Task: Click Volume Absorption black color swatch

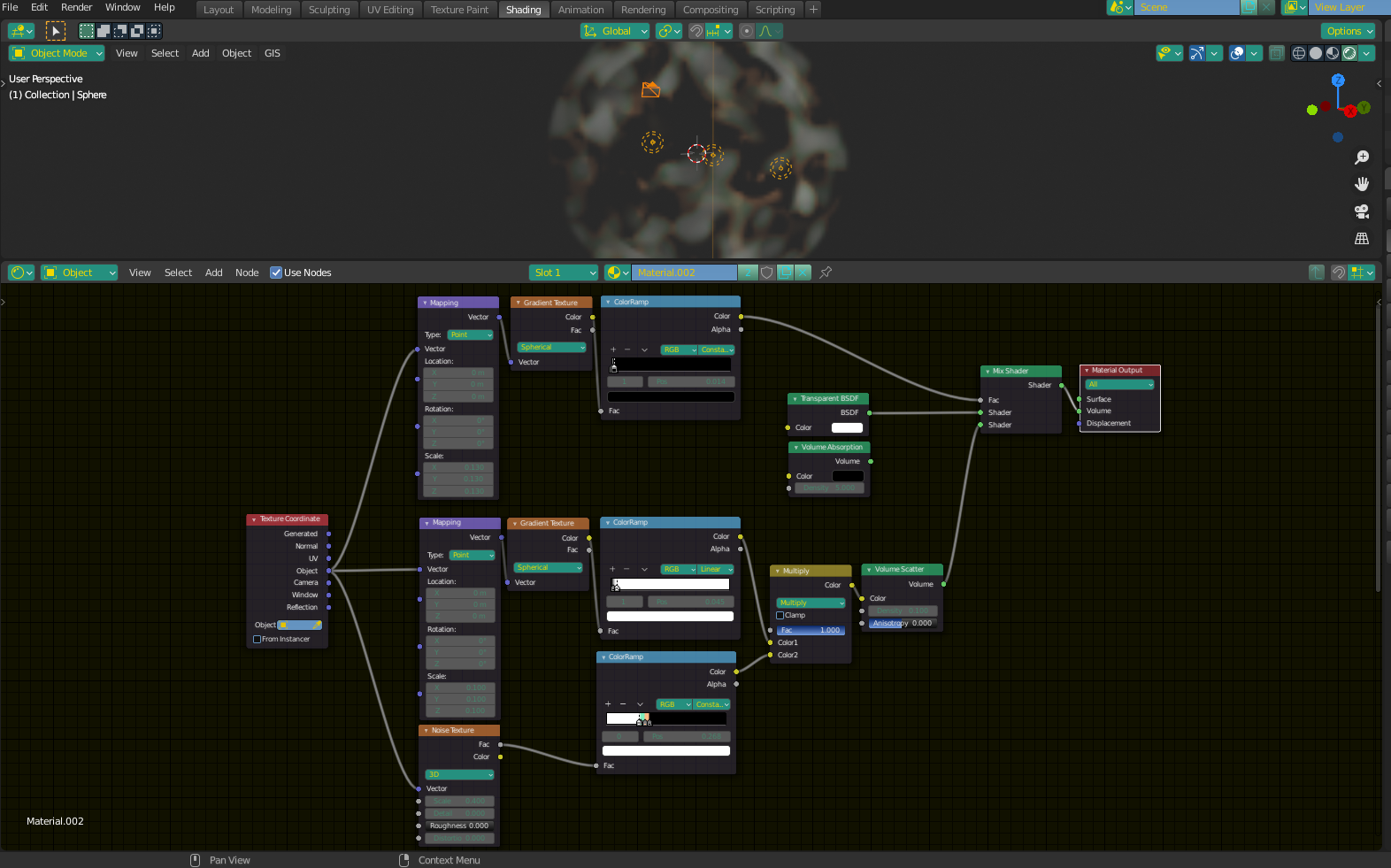Action: (848, 476)
